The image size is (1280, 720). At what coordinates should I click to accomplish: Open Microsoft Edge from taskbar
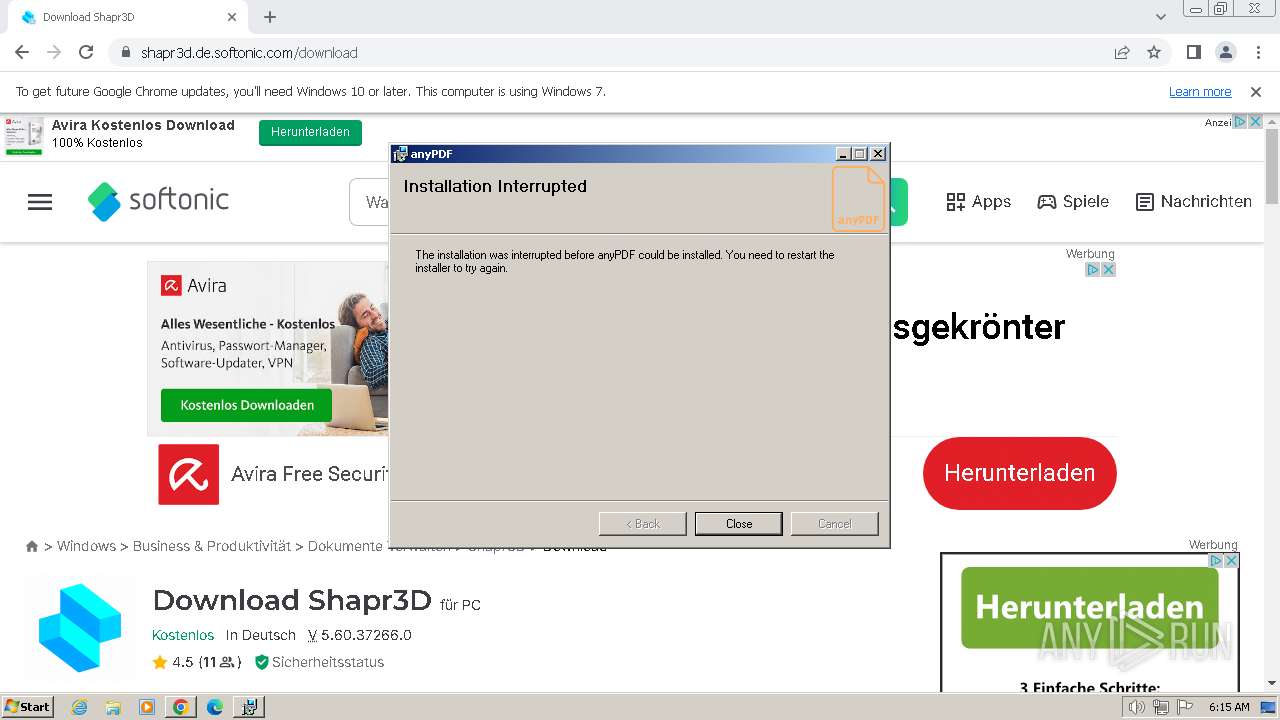[x=215, y=707]
